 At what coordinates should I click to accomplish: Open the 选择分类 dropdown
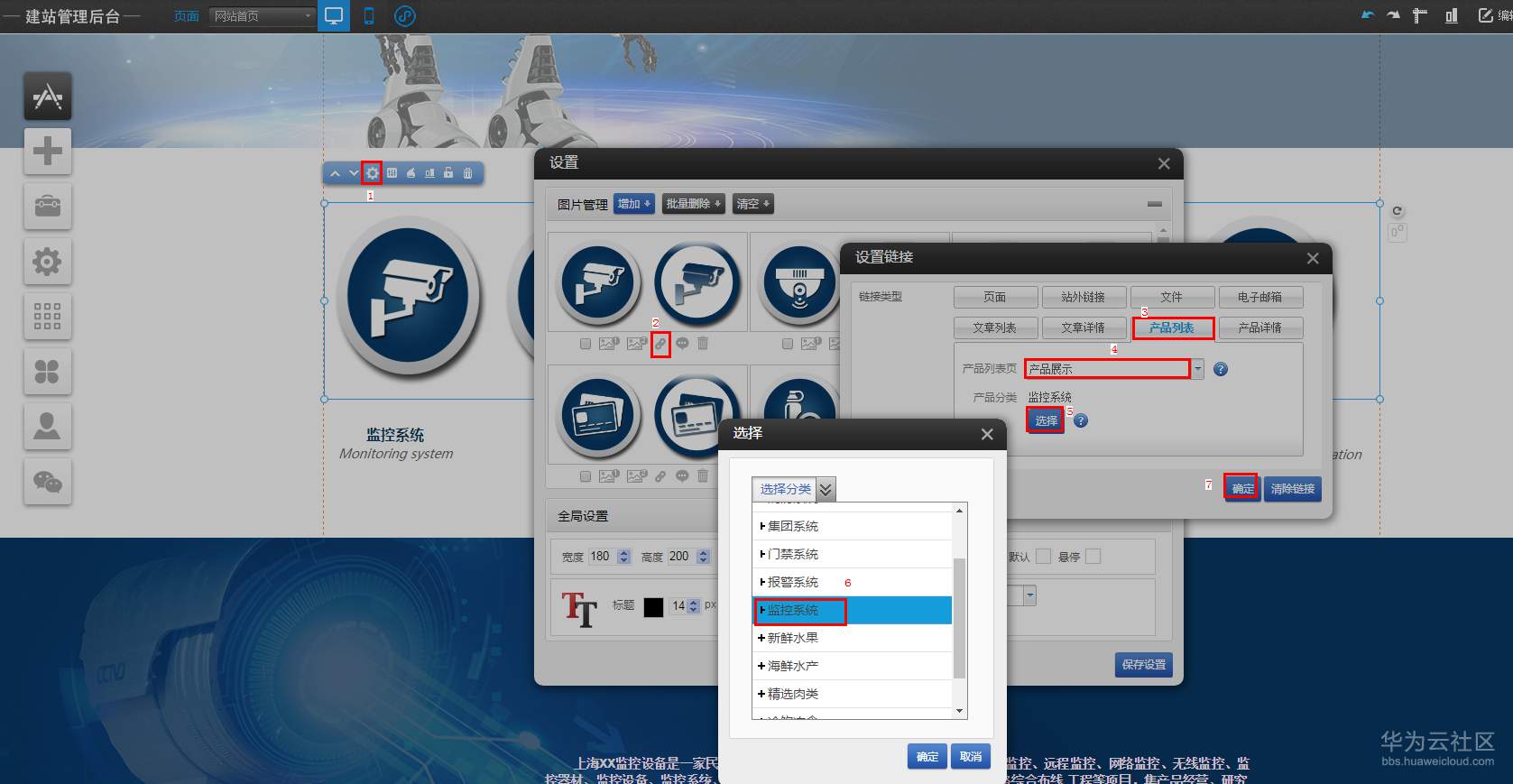click(794, 489)
